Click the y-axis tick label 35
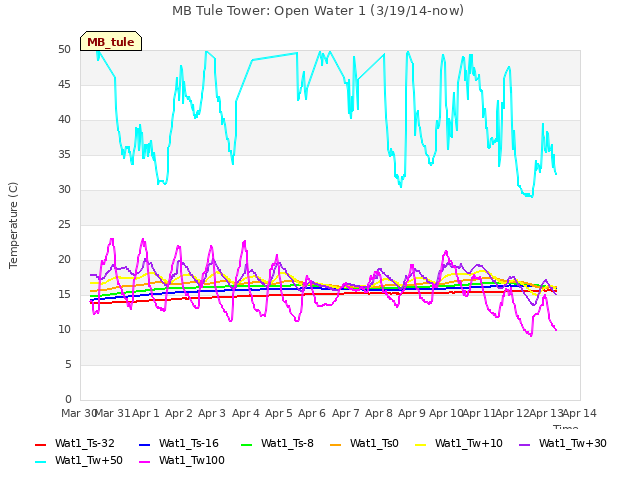The image size is (640, 480). point(64,155)
